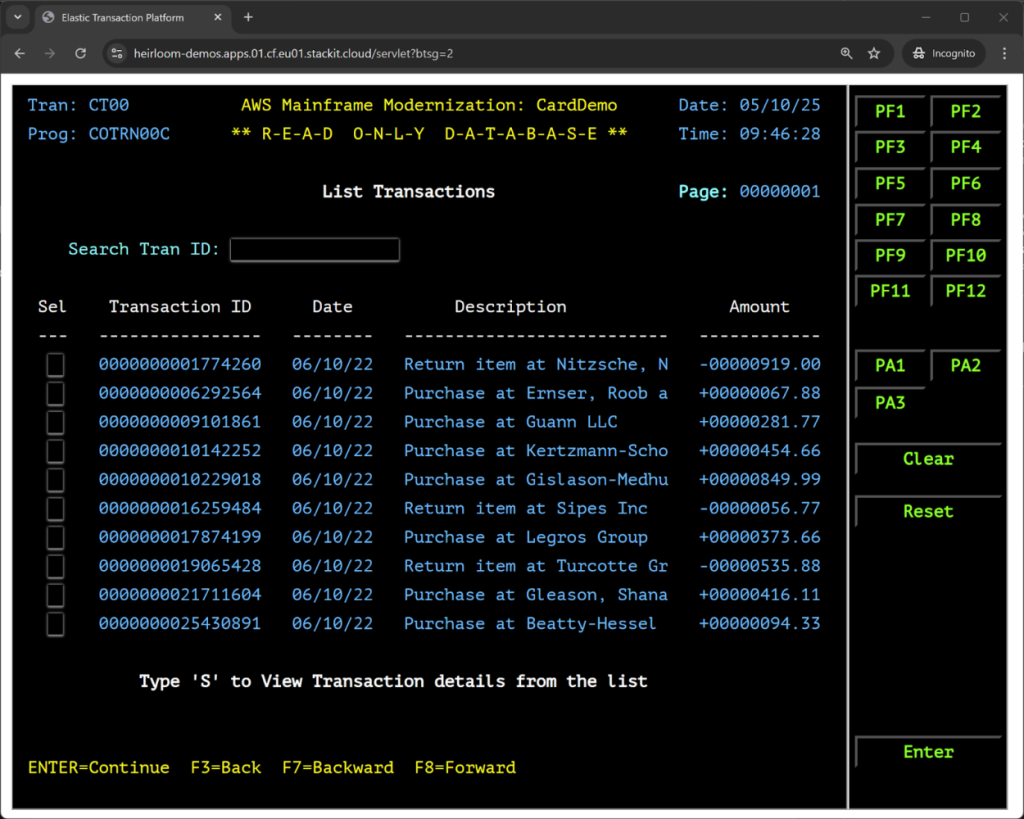Click the PF1 key button
This screenshot has width=1024, height=819.
click(x=890, y=112)
